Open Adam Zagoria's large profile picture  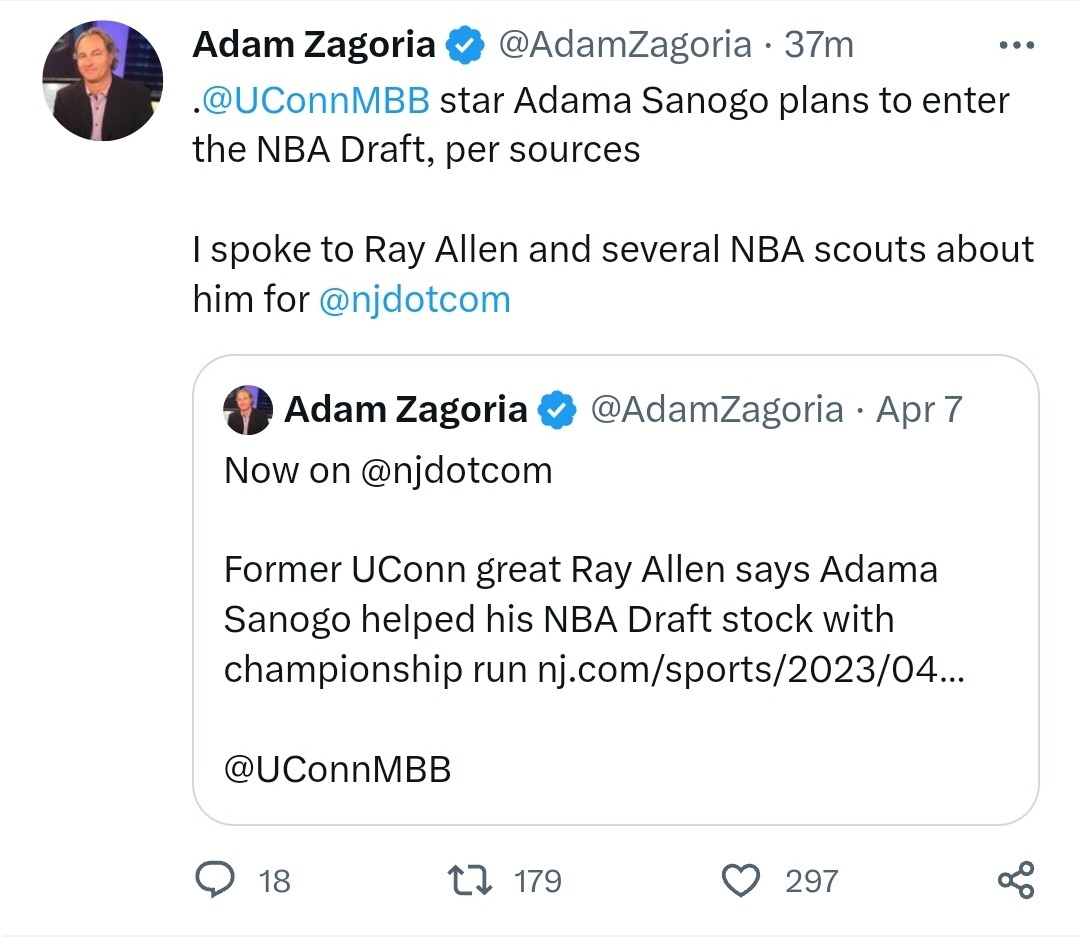(102, 80)
